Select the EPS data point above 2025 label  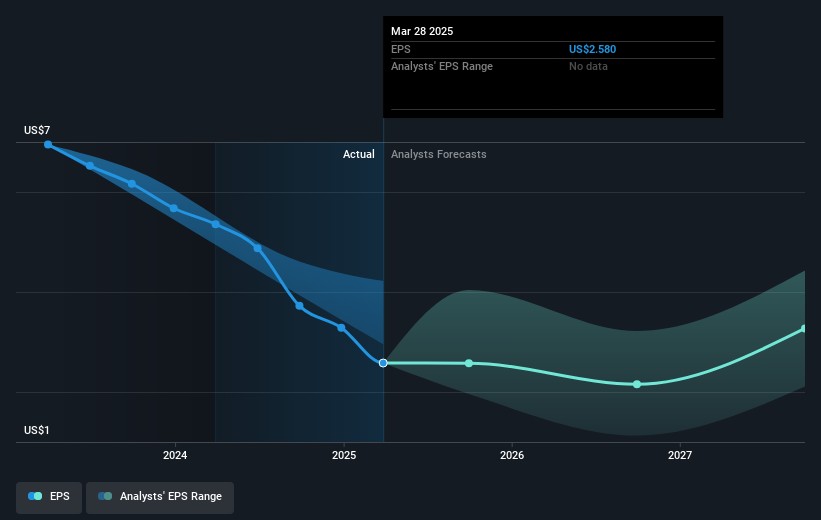click(342, 327)
